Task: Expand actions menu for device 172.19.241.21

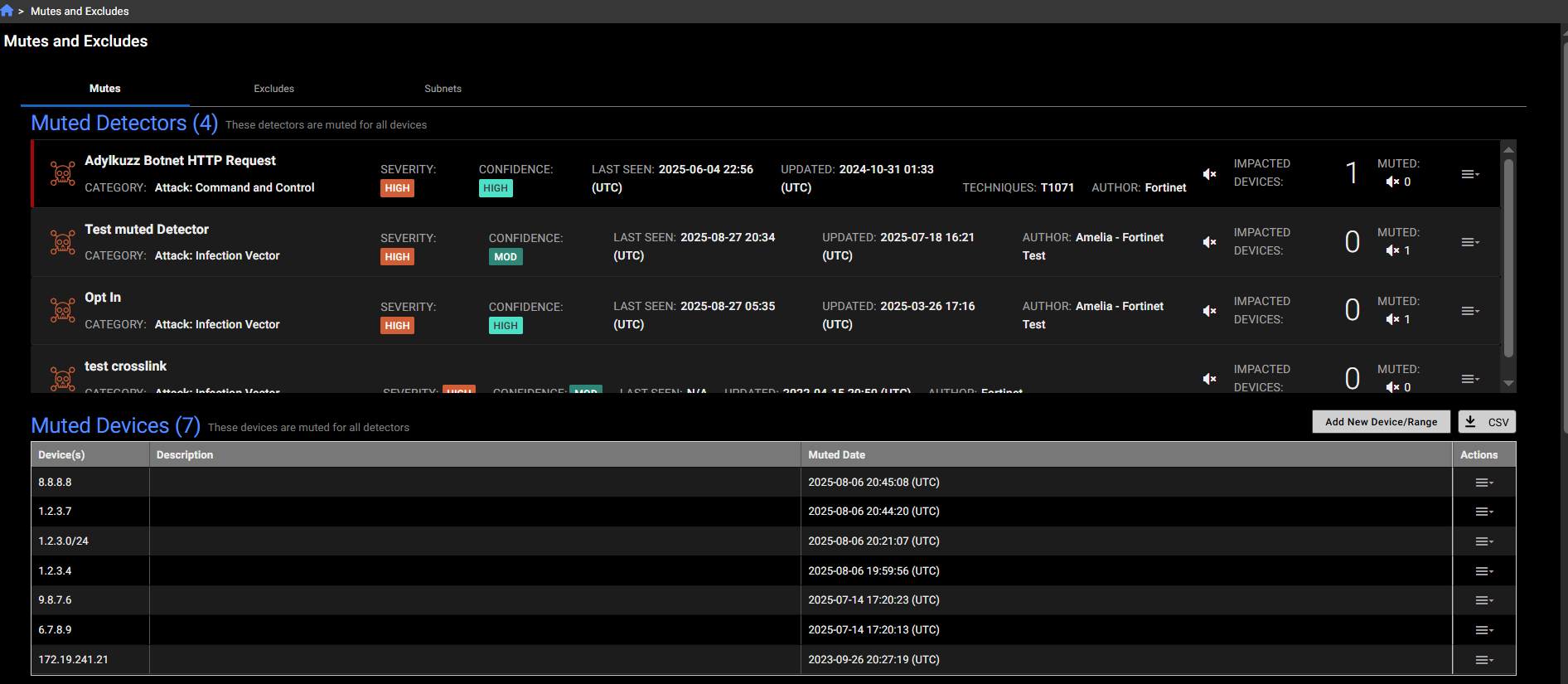Action: (1483, 660)
